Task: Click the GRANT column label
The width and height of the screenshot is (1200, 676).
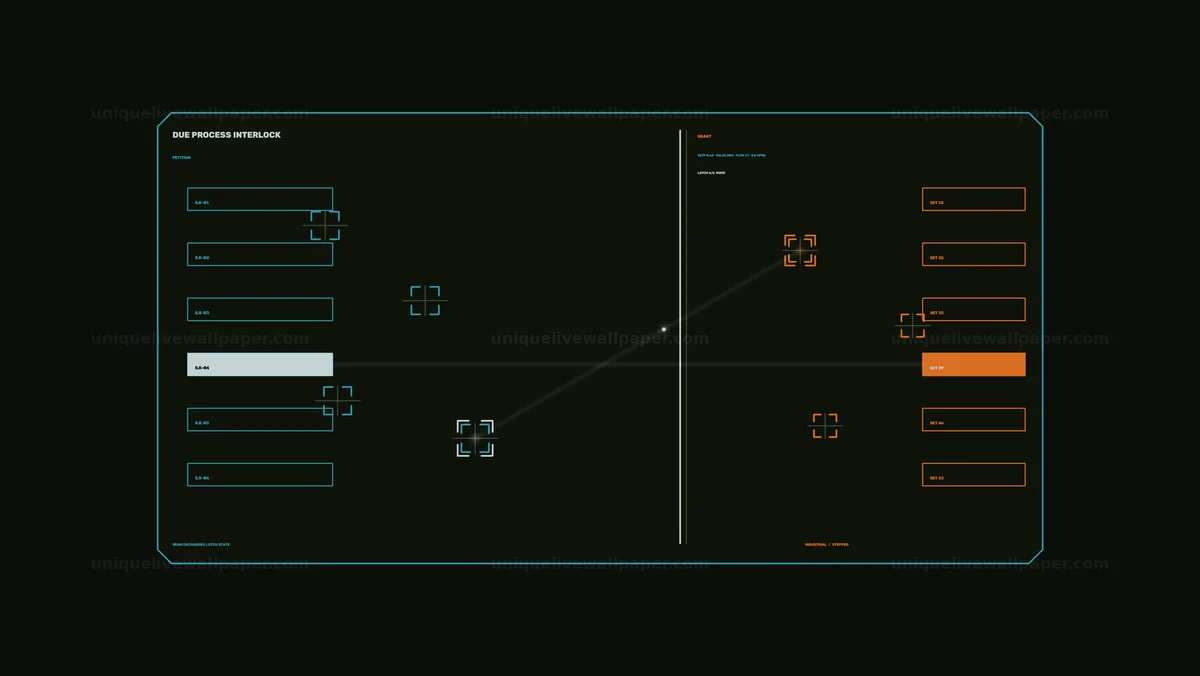Action: coord(704,136)
